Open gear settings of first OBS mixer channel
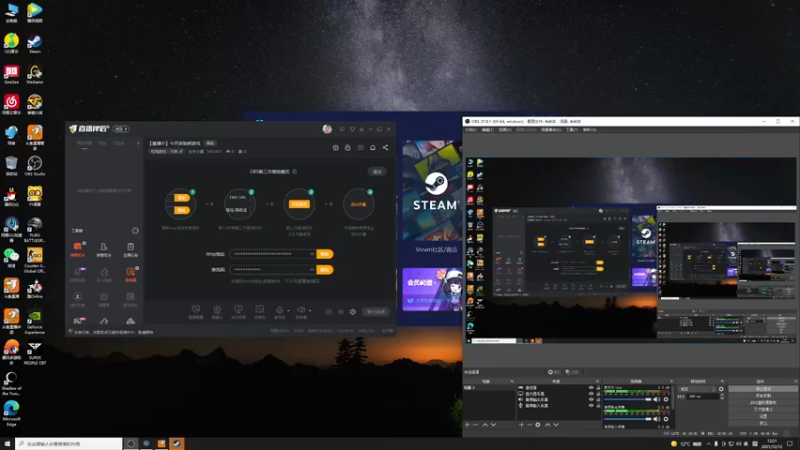Screen dimensions: 800x450 pos(666,399)
